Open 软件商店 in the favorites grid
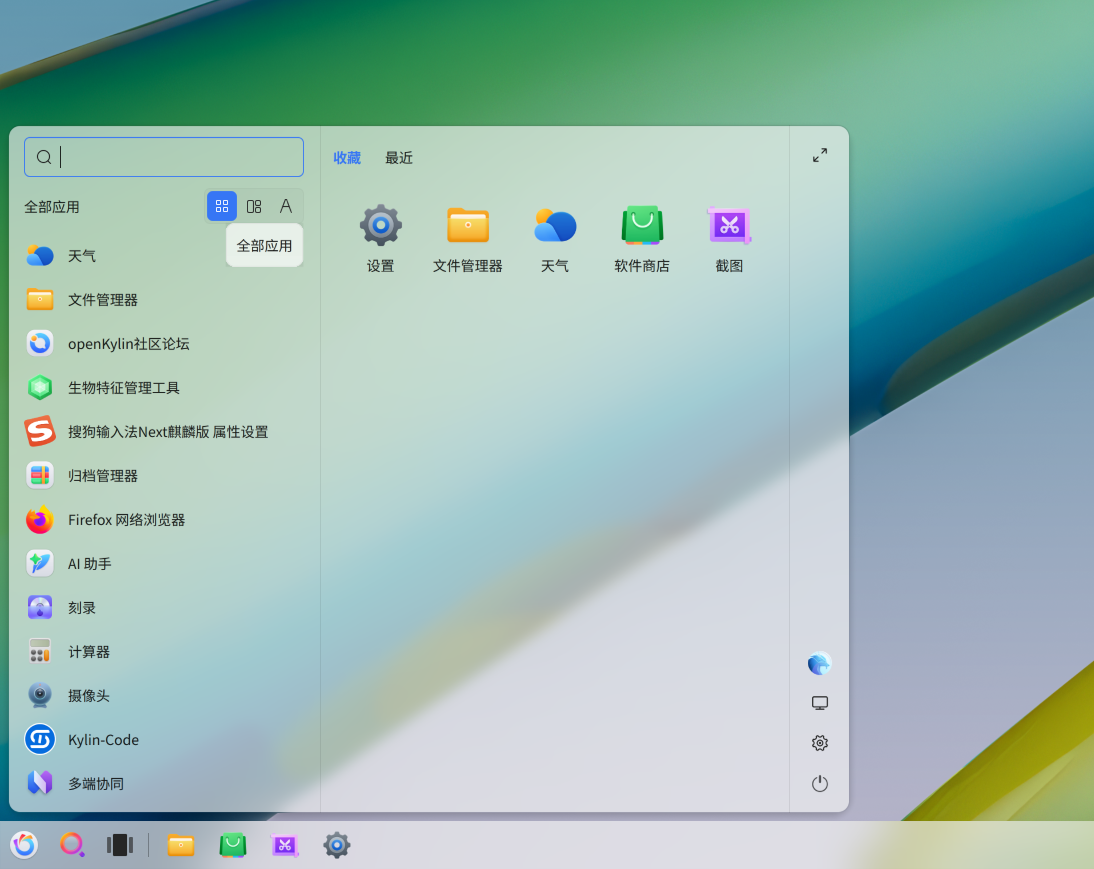This screenshot has height=869, width=1094. click(642, 238)
